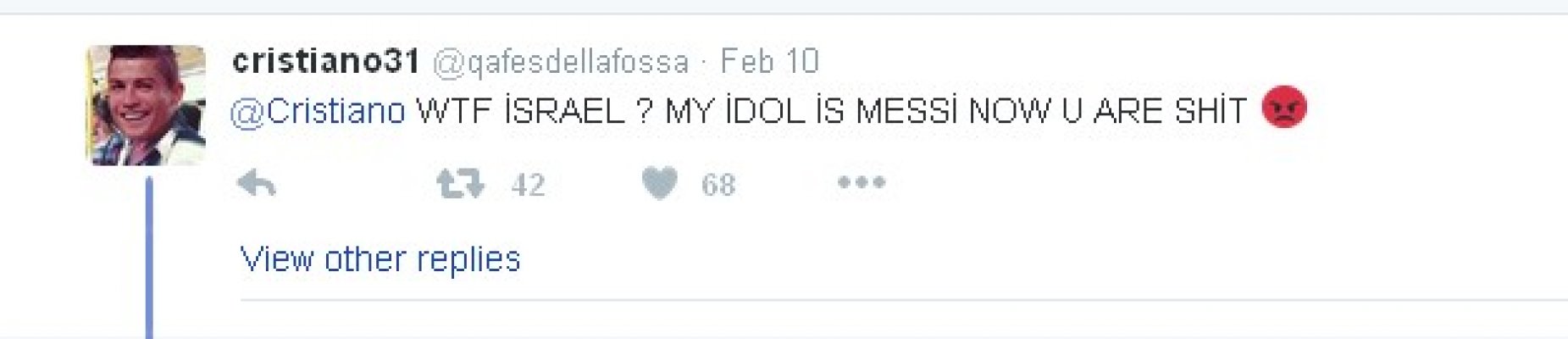This screenshot has height=339, width=1568.
Task: Click the angry red face emoji
Action: tap(1284, 108)
